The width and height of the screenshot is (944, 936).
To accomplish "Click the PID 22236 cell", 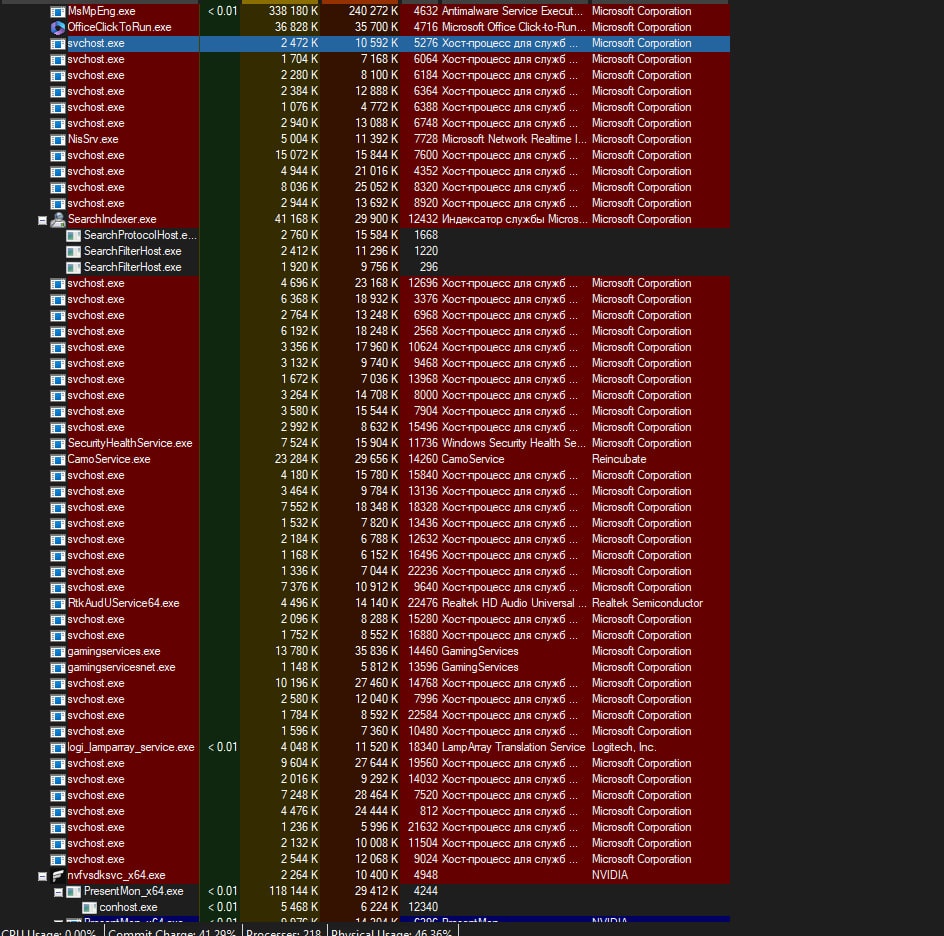I will coord(423,571).
